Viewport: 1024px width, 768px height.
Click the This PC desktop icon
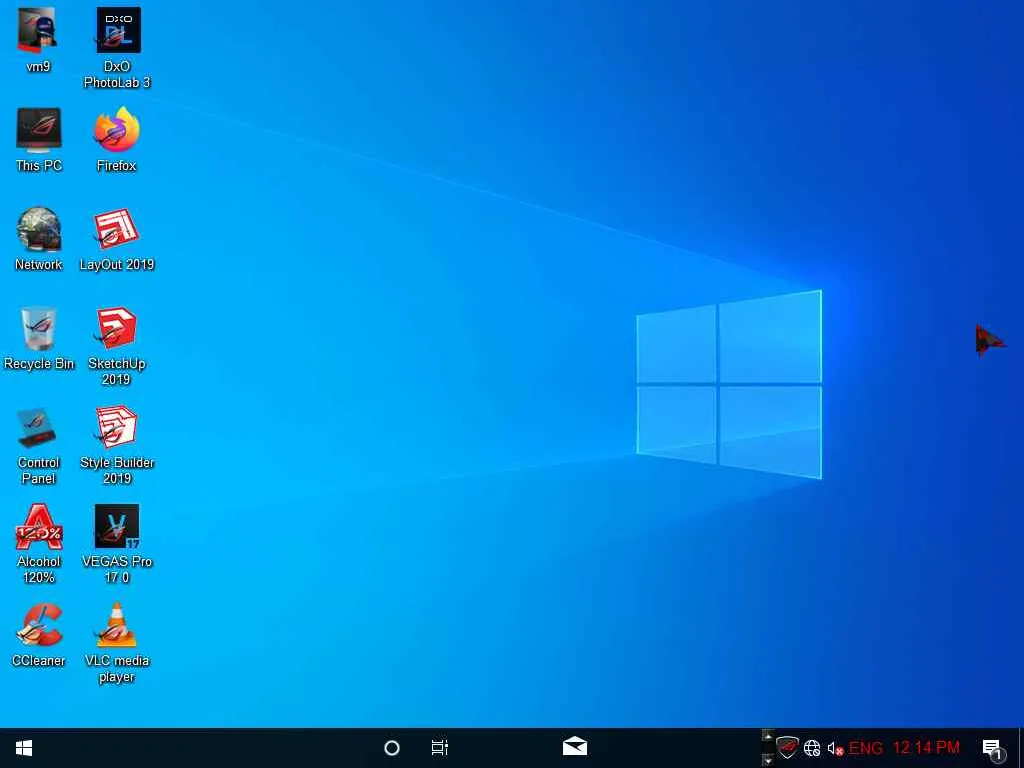(39, 140)
